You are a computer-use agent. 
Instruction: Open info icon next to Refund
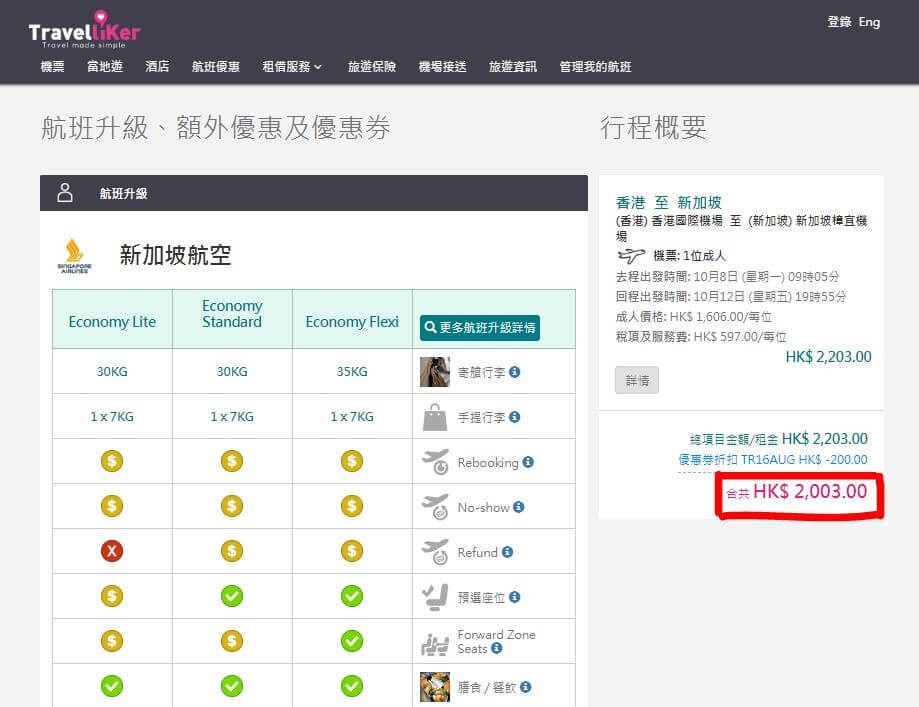508,552
